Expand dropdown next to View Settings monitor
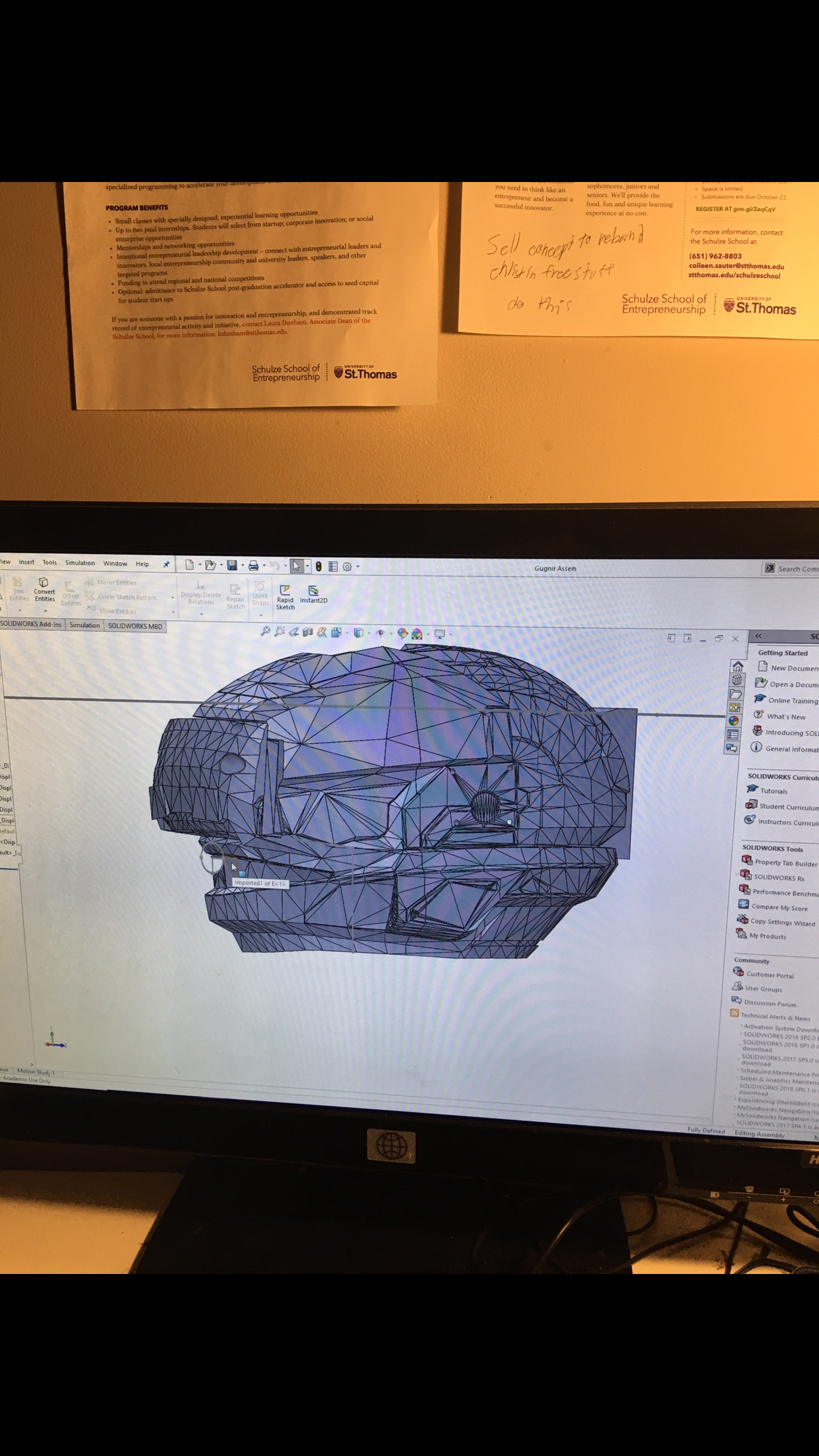Screen dimensions: 819x1456 point(450,635)
